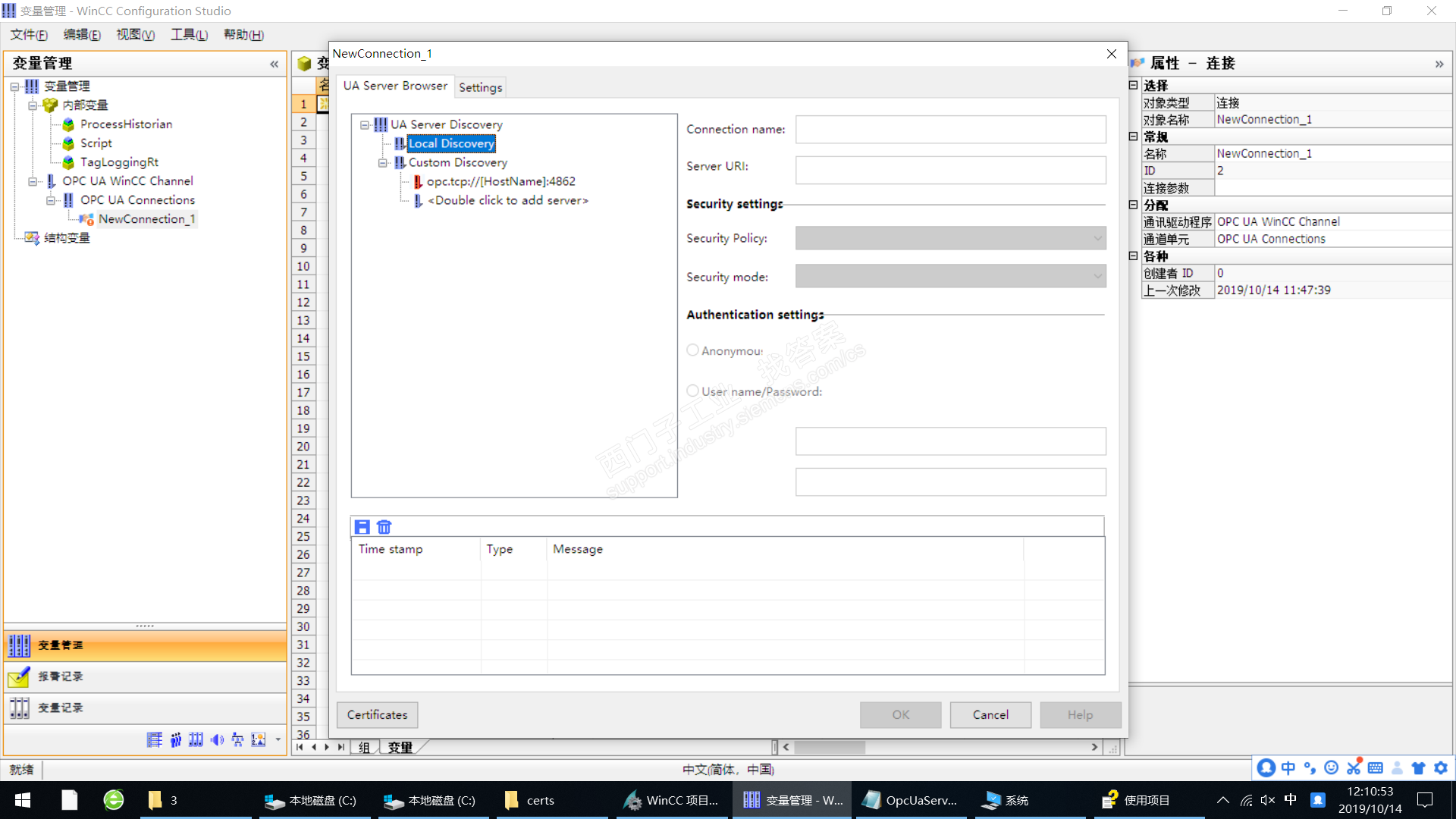This screenshot has height=819, width=1456.
Task: Collapse the Custom Discovery tree node
Action: (x=383, y=162)
